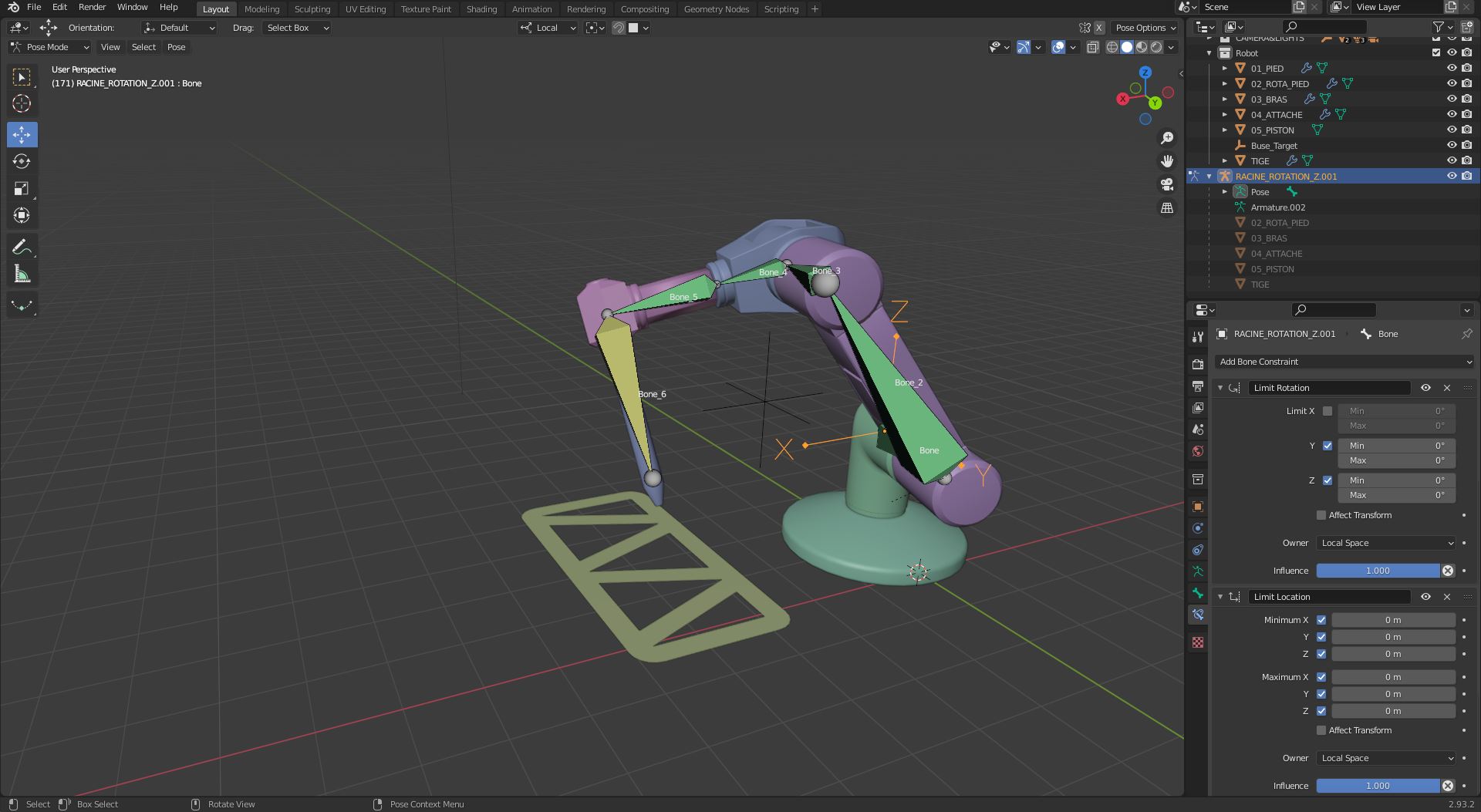This screenshot has height=812, width=1481.
Task: Disable the Limit Rotation Y checkbox
Action: (x=1328, y=446)
